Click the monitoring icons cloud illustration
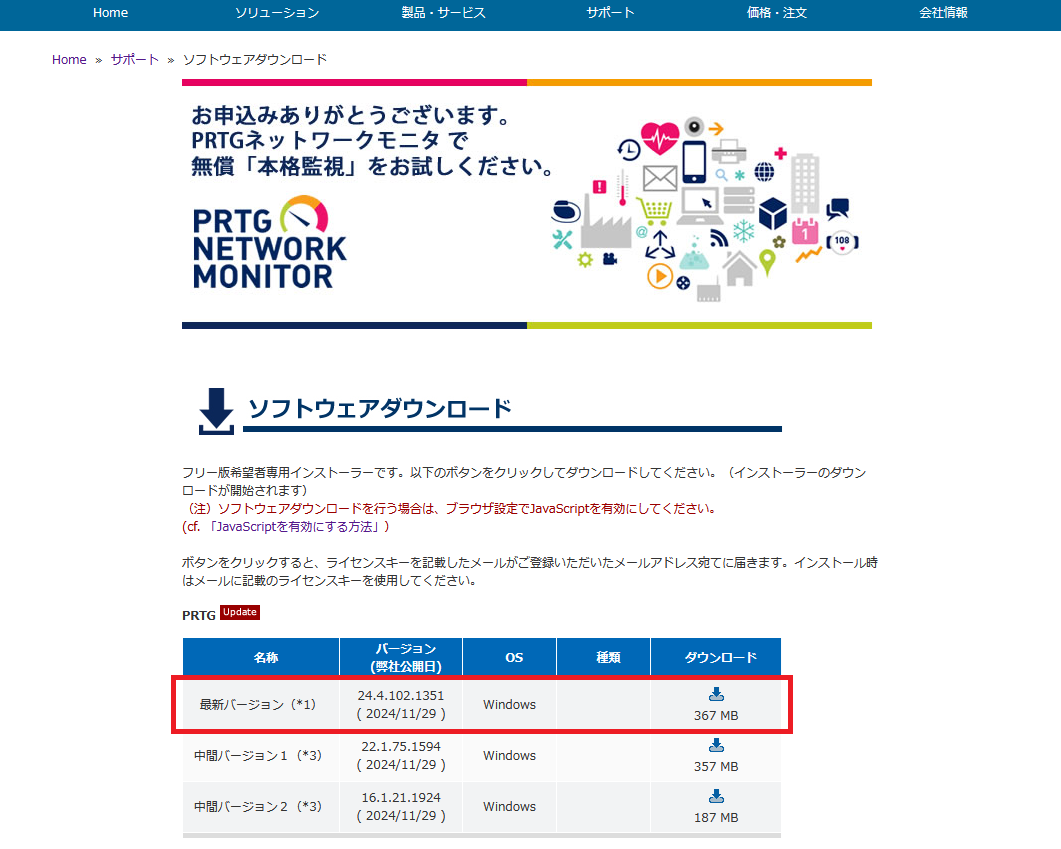 (704, 210)
